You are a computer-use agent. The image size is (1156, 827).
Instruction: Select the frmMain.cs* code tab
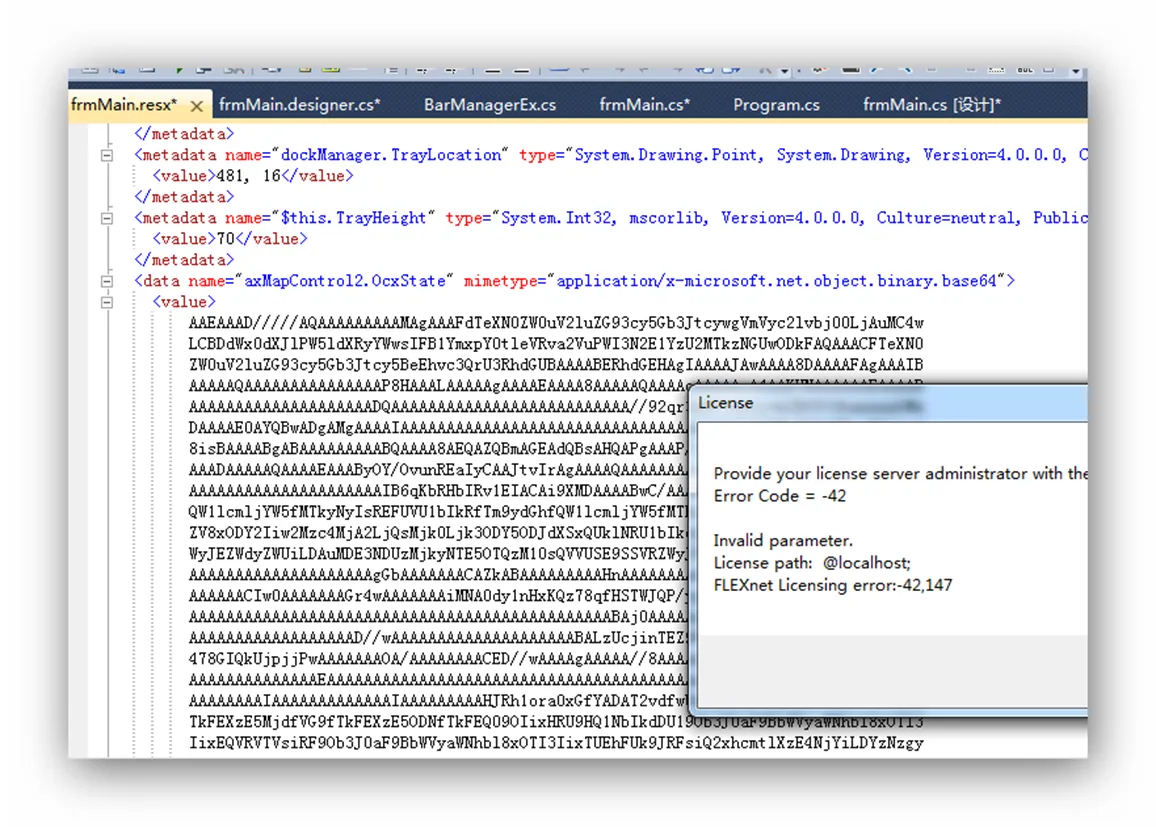coord(644,105)
